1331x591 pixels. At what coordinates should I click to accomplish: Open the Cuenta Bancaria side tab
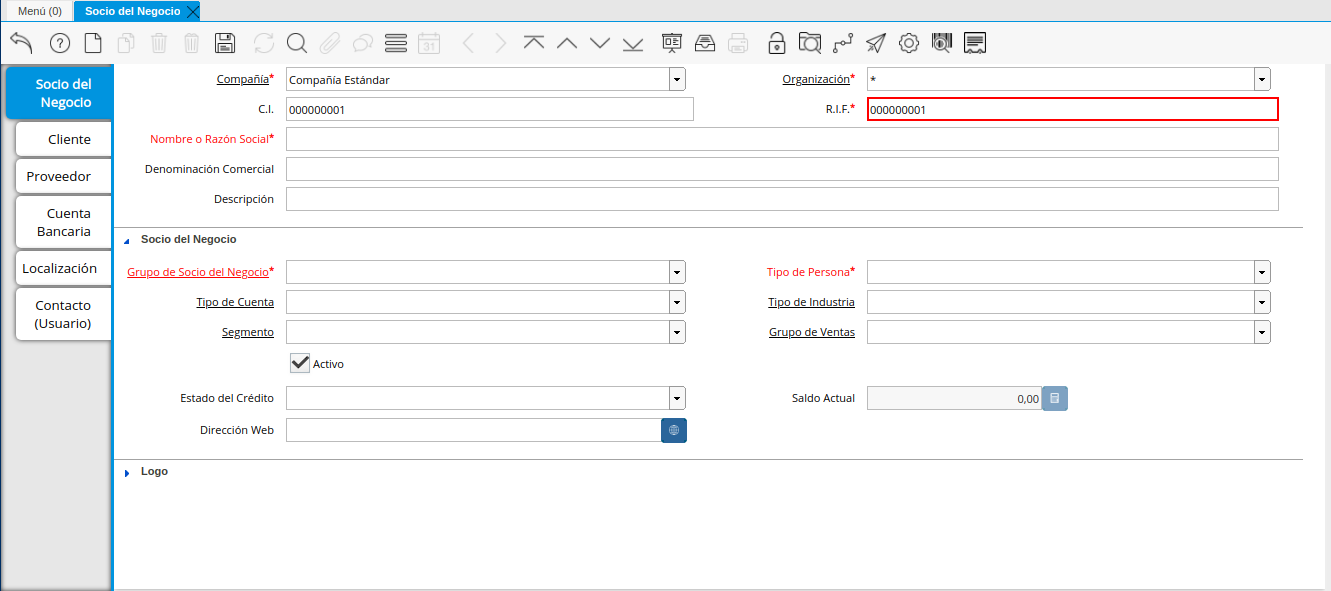[64, 222]
